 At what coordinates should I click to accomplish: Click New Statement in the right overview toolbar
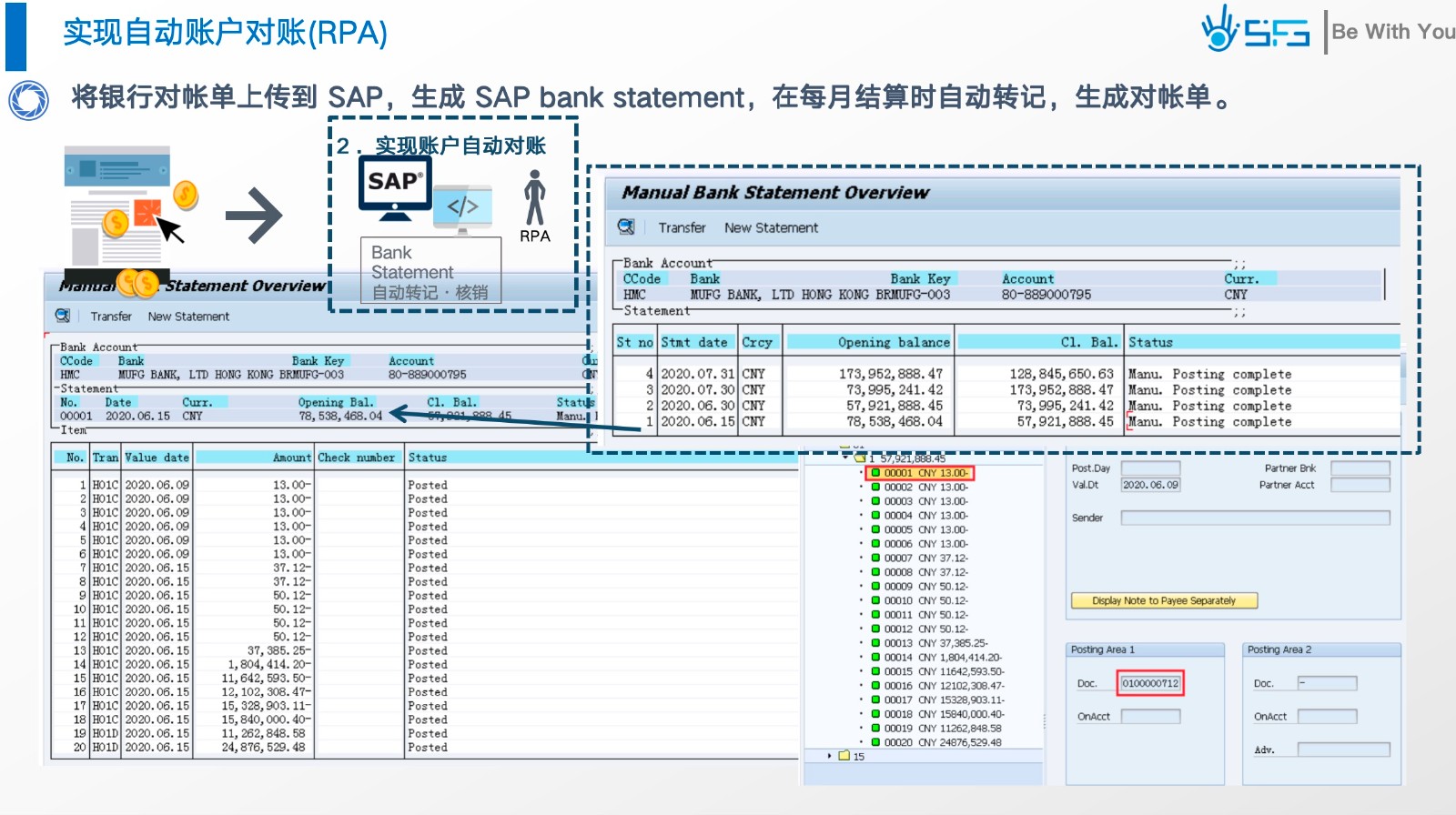coord(771,227)
